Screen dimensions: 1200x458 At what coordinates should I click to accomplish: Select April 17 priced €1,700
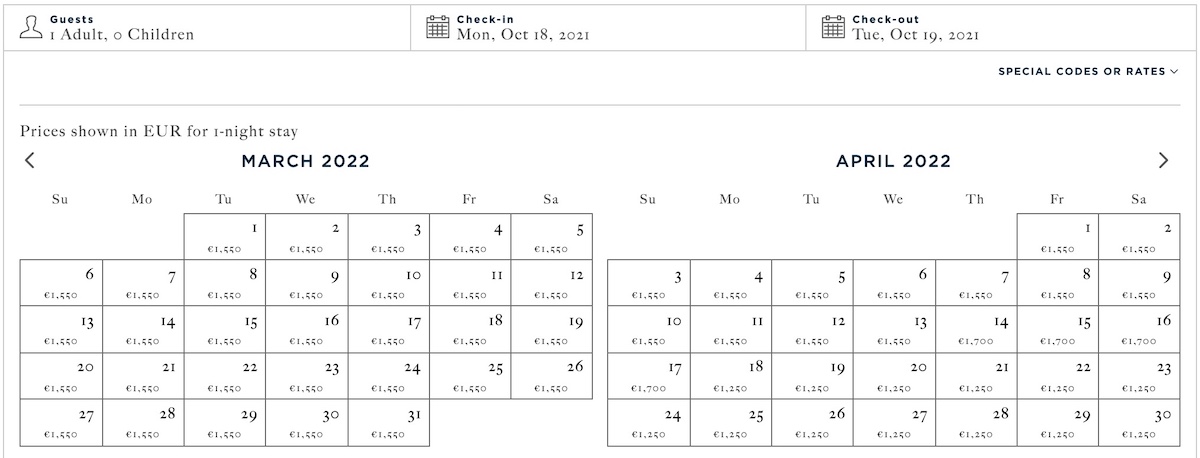[x=648, y=376]
